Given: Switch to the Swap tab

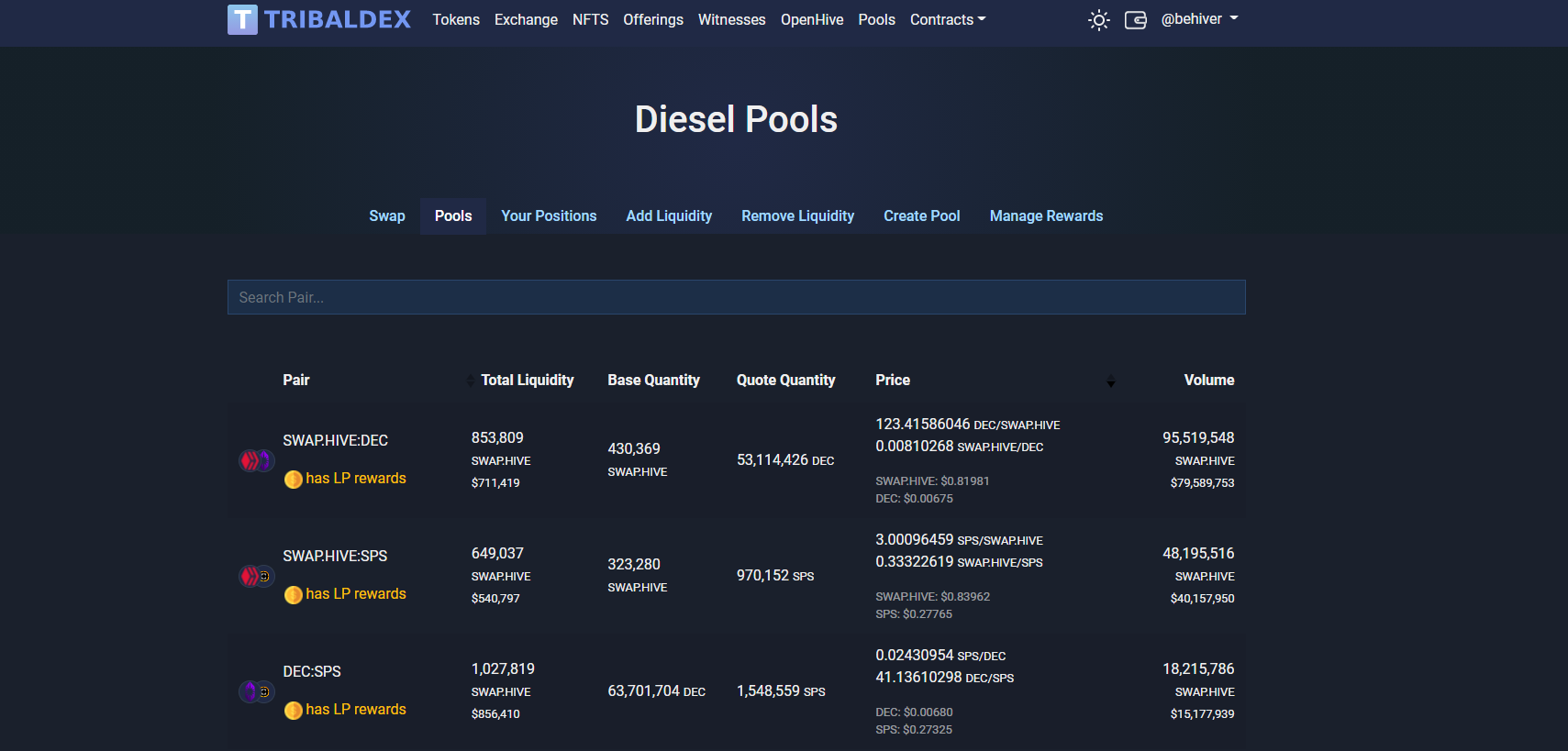Looking at the screenshot, I should (387, 216).
